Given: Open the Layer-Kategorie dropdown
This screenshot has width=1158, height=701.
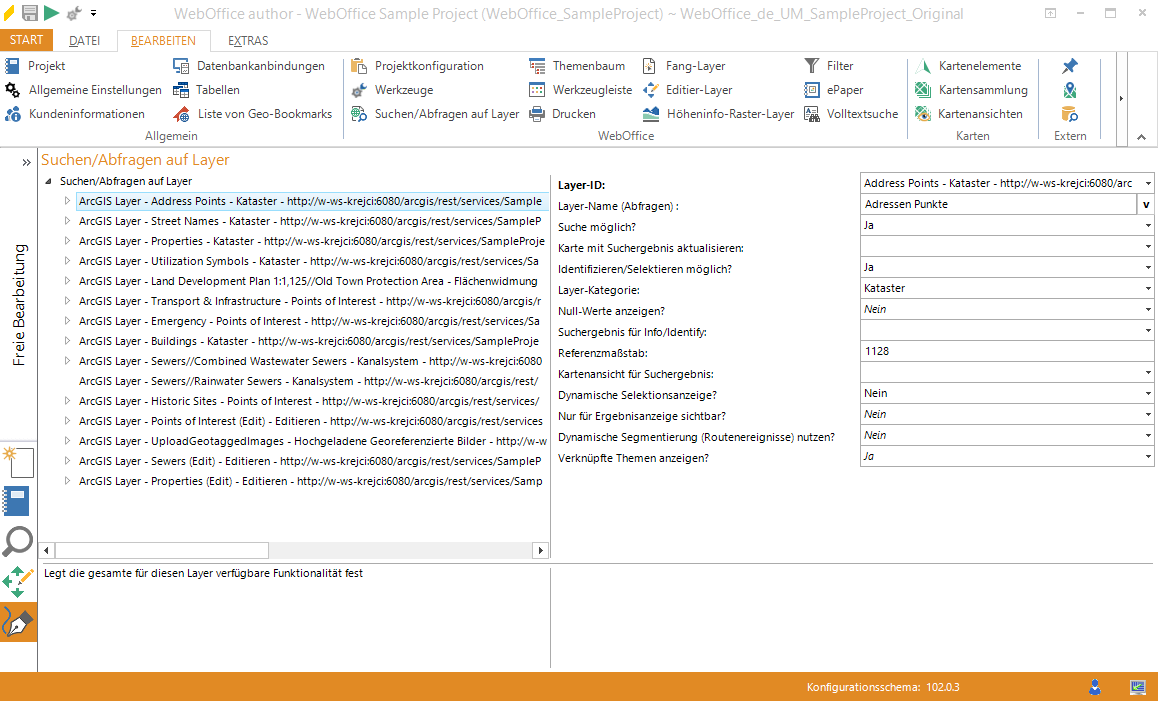Looking at the screenshot, I should pyautogui.click(x=1148, y=289).
